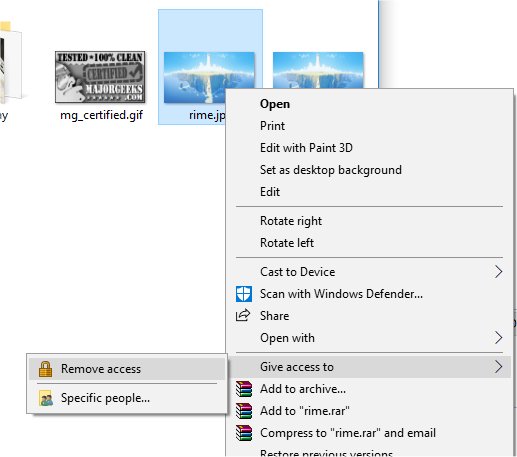
Task: Expand the Cast to Device submenu arrow
Action: click(498, 272)
